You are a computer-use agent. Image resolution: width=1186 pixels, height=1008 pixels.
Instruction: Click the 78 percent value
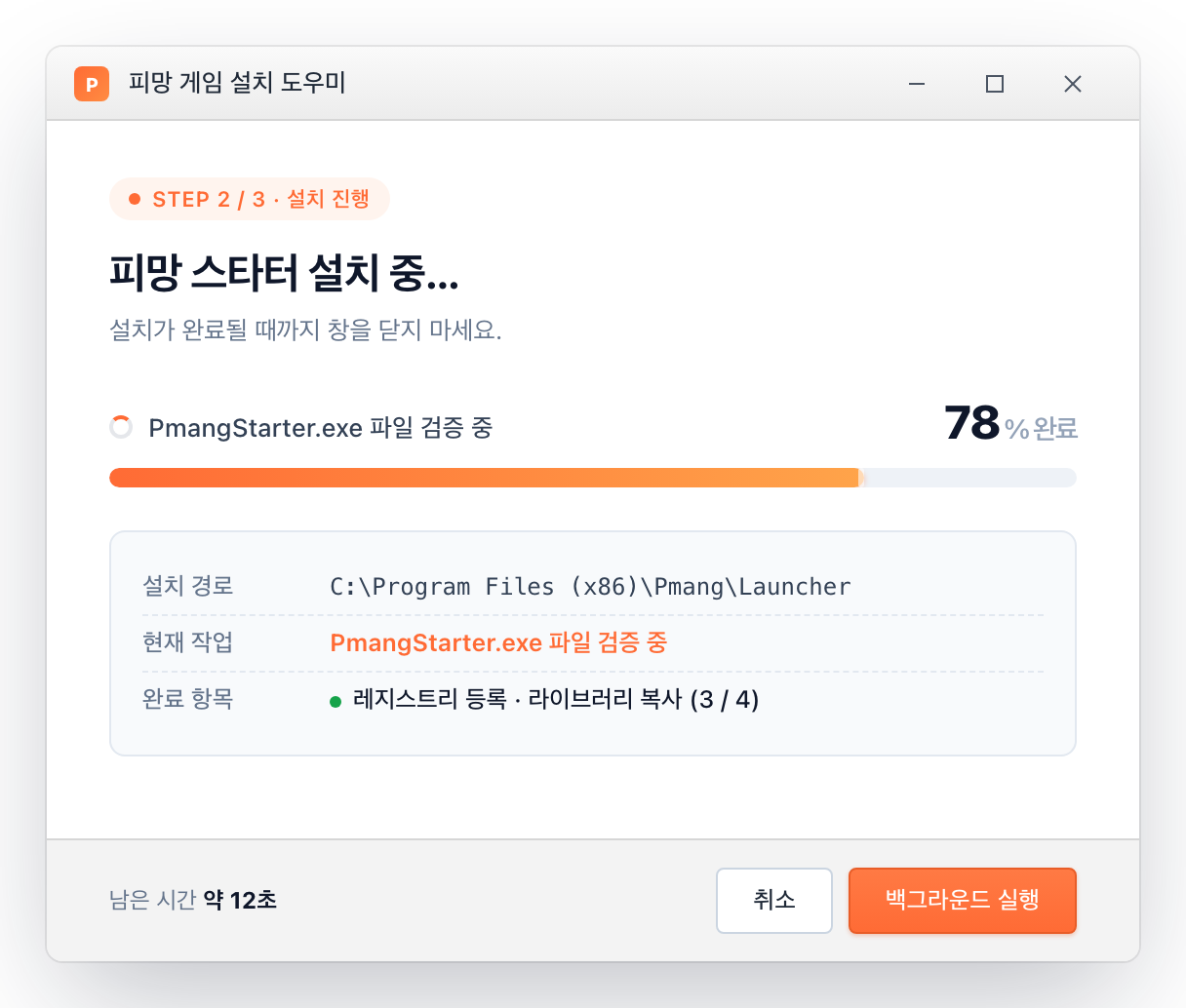[972, 423]
